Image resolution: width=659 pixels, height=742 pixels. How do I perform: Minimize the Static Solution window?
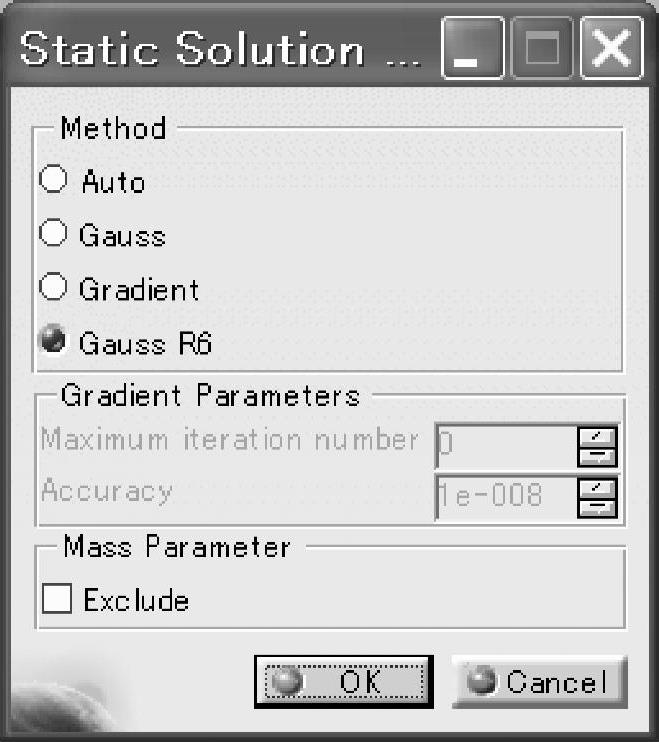click(473, 50)
